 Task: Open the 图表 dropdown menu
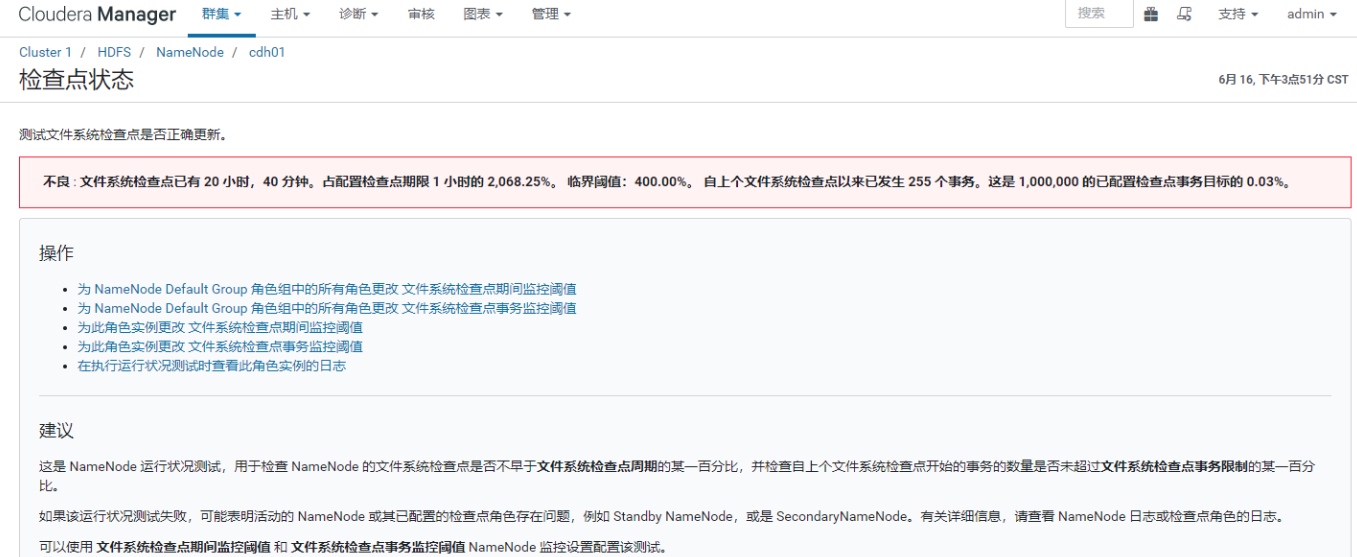483,14
